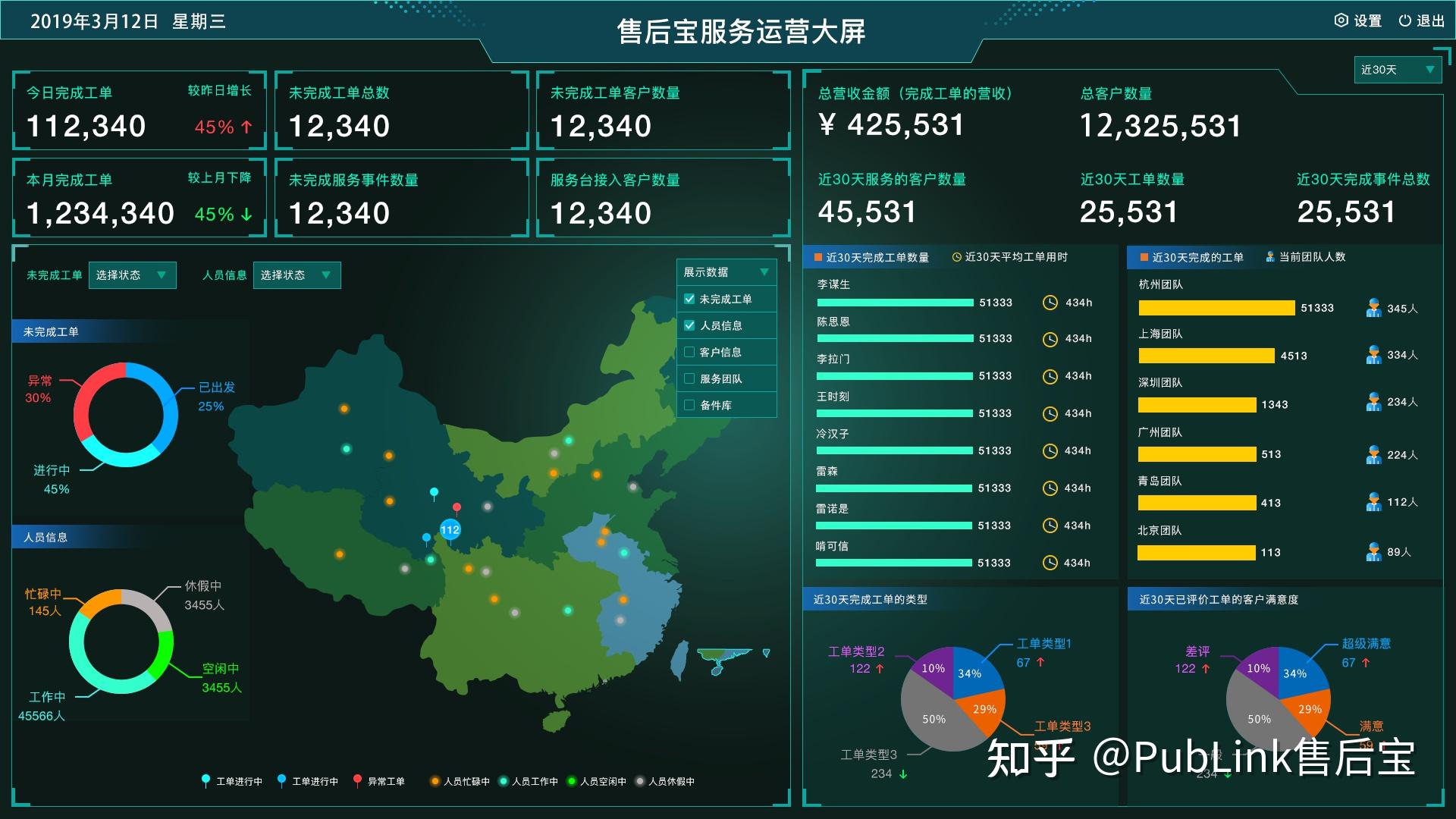Click person icon for 杭州团队
The height and width of the screenshot is (819, 1456).
[x=1373, y=308]
